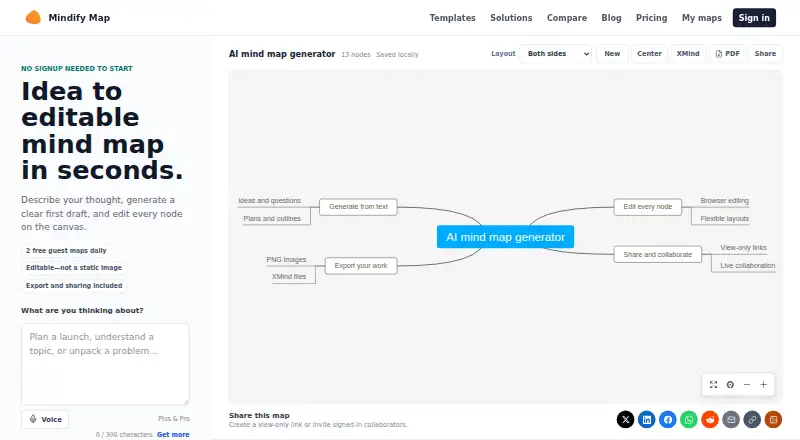This screenshot has width=800, height=440.
Task: Share map via WhatsApp
Action: pos(689,420)
